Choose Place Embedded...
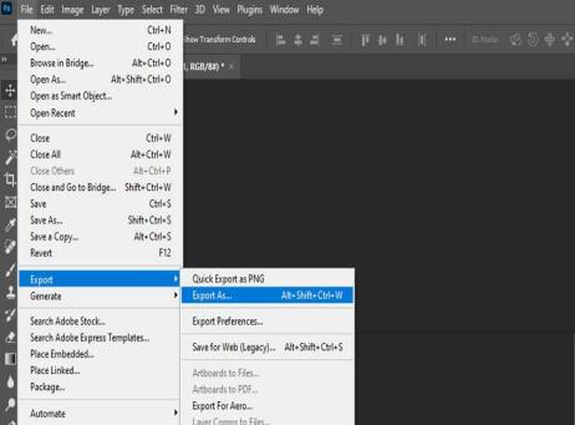 click(x=100, y=354)
